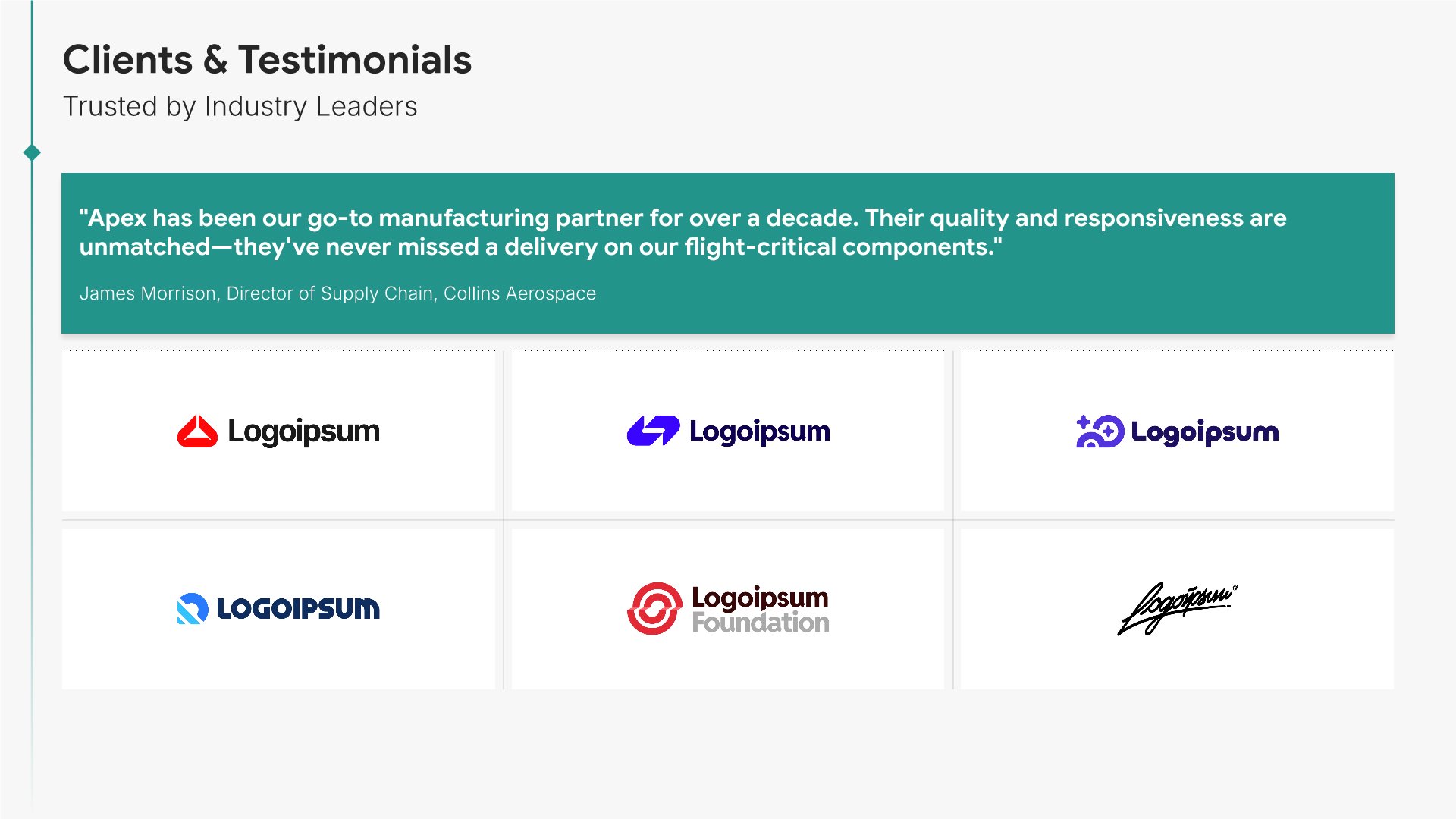This screenshot has width=1456, height=819.
Task: Click the red triangle logo icon
Action: [x=197, y=431]
